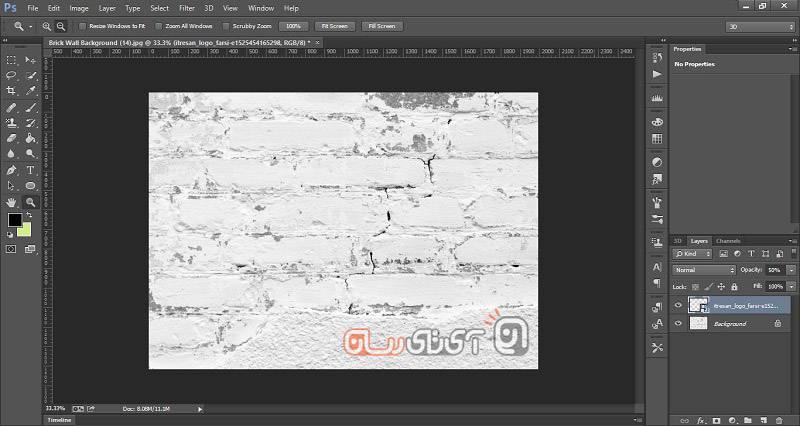
Task: Select the Crop tool
Action: pos(11,90)
